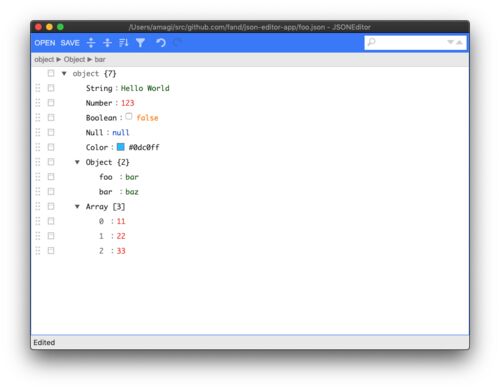Screen dimensions: 500x390
Task: Click the arrow after object in the path bar
Action: click(59, 60)
